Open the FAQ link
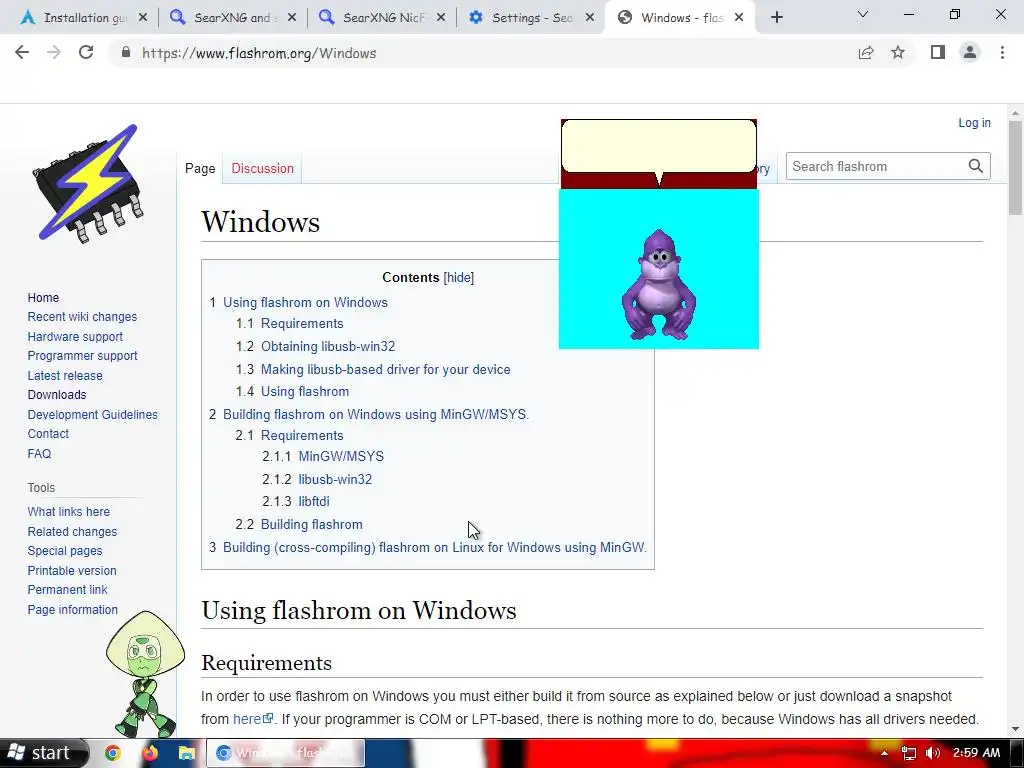The image size is (1024, 768). pos(39,454)
